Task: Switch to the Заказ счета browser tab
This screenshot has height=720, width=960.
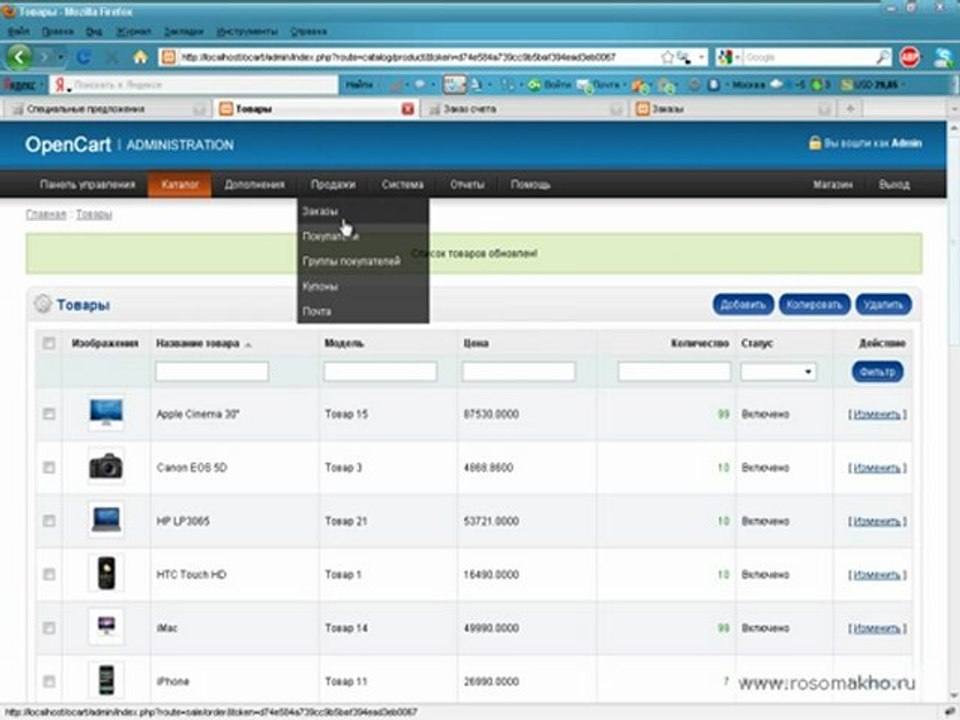Action: pos(525,109)
